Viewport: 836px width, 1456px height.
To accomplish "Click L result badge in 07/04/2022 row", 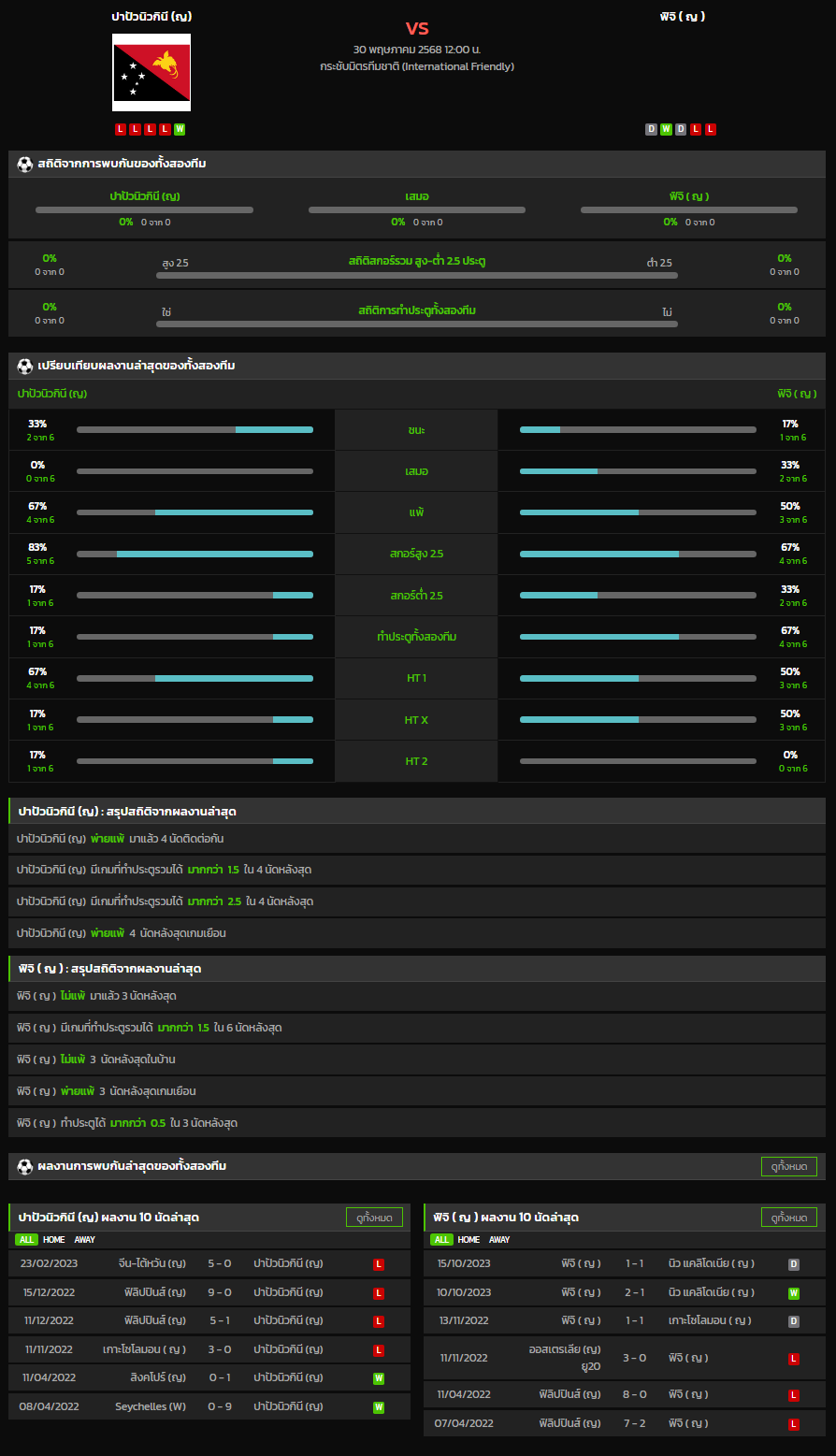I will click(794, 1424).
